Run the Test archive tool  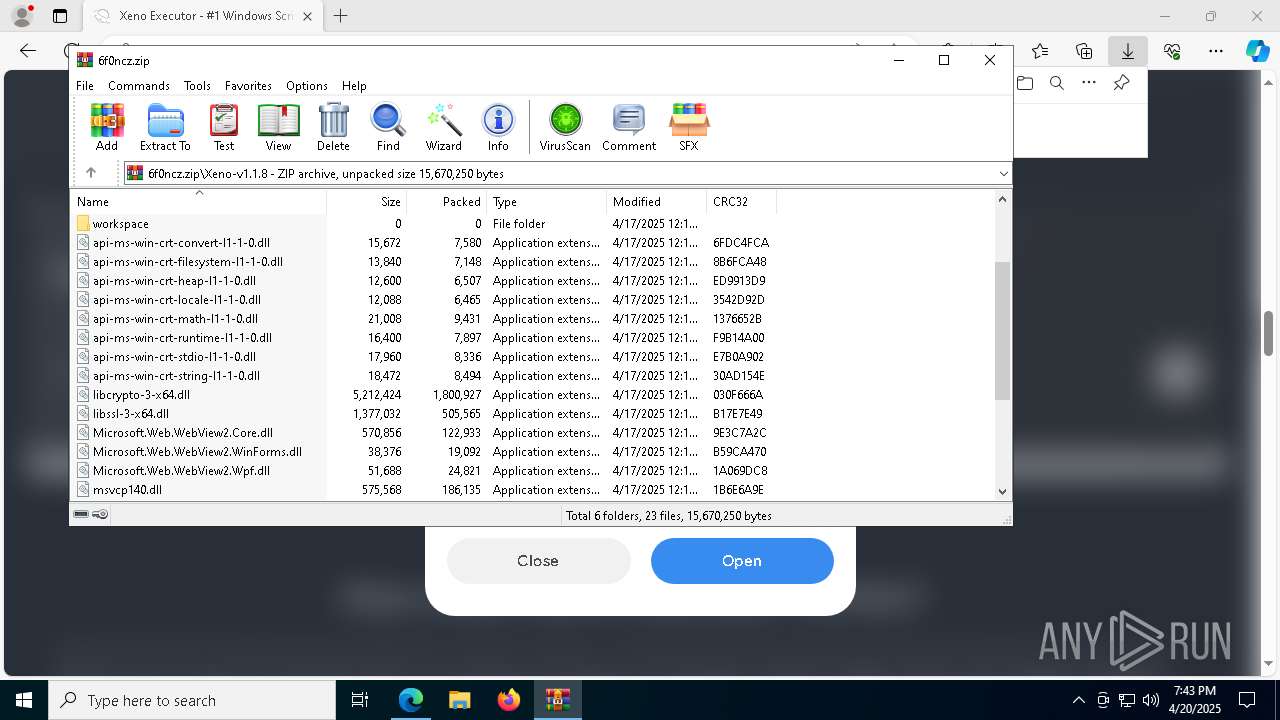click(x=224, y=127)
